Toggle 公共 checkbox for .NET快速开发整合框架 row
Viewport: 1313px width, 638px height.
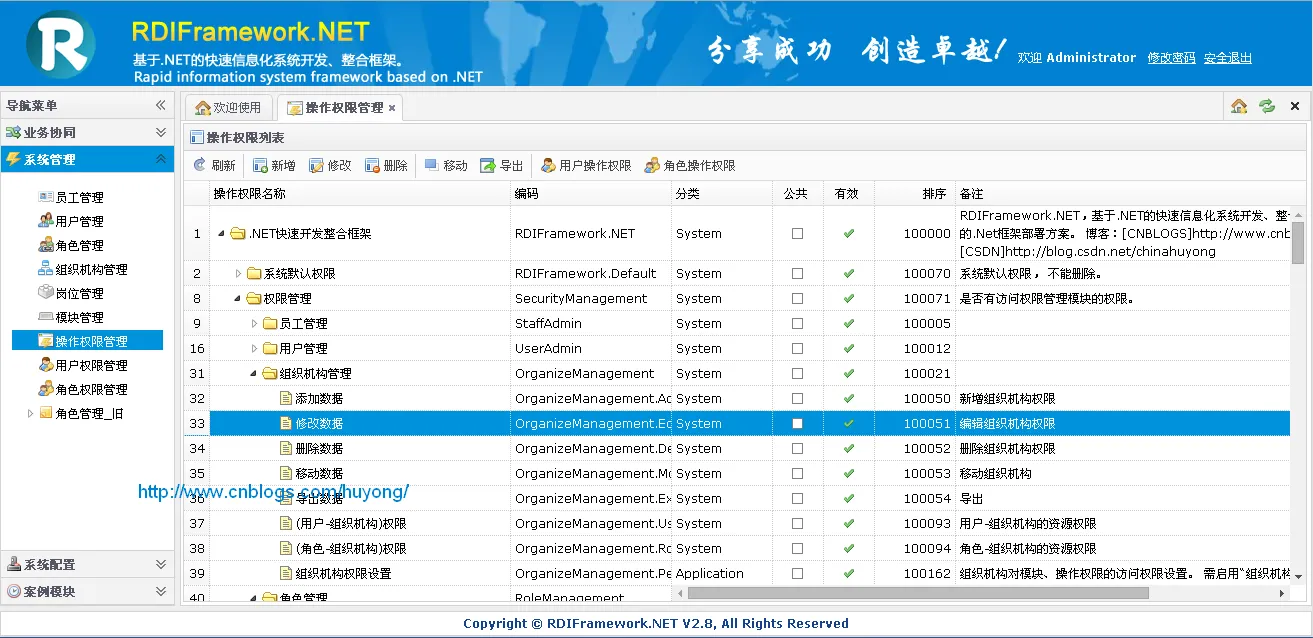[797, 233]
